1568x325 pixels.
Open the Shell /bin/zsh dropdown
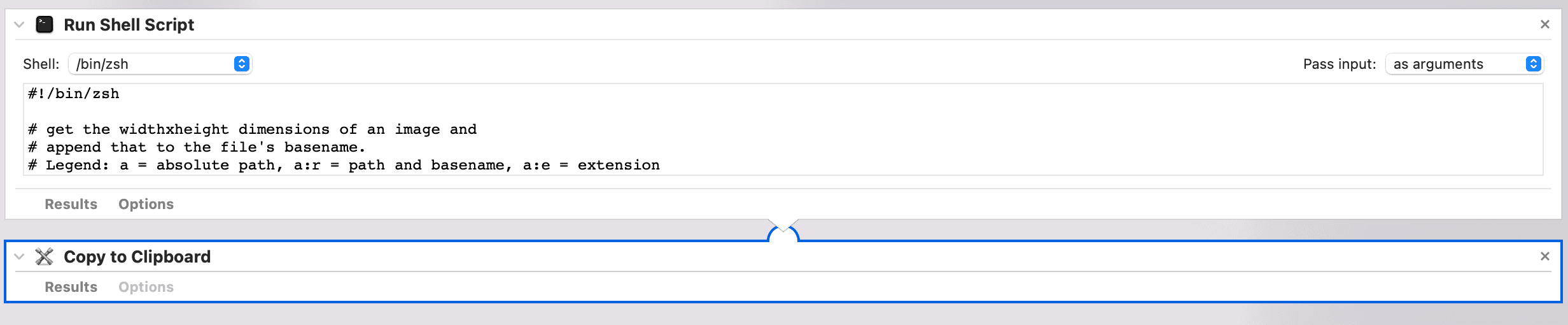[x=160, y=64]
